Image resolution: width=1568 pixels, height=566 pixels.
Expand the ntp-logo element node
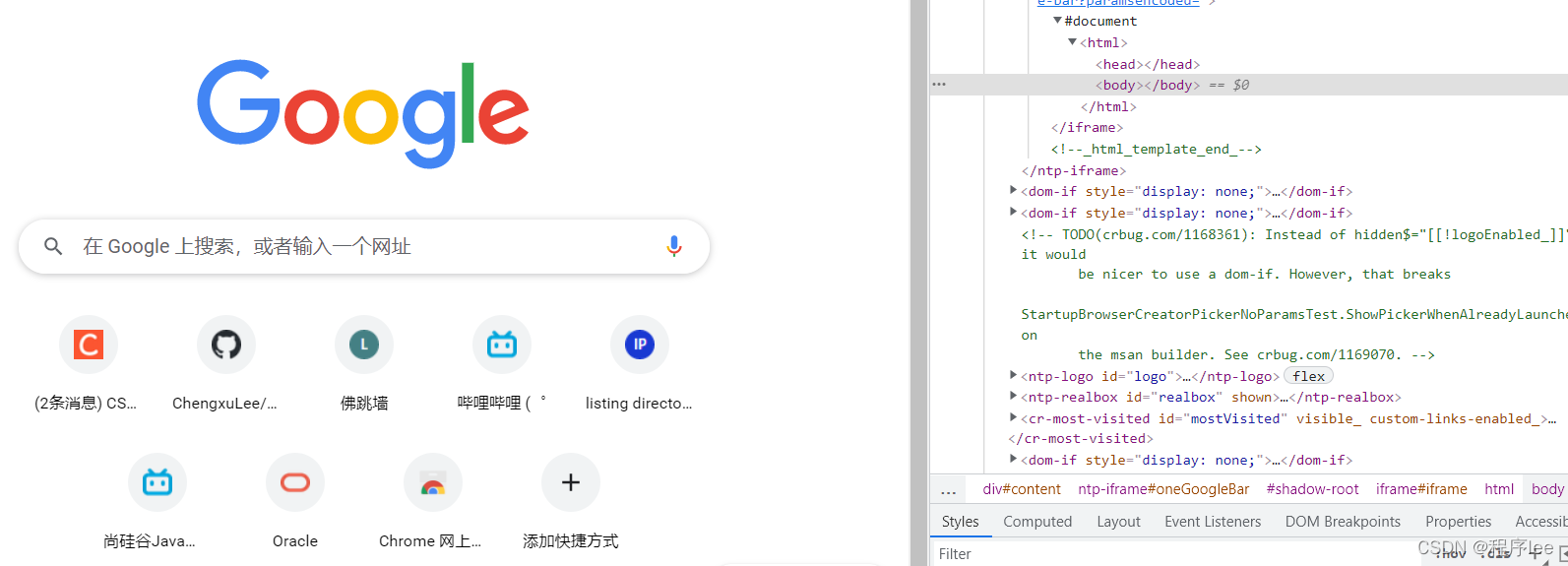(x=1014, y=376)
